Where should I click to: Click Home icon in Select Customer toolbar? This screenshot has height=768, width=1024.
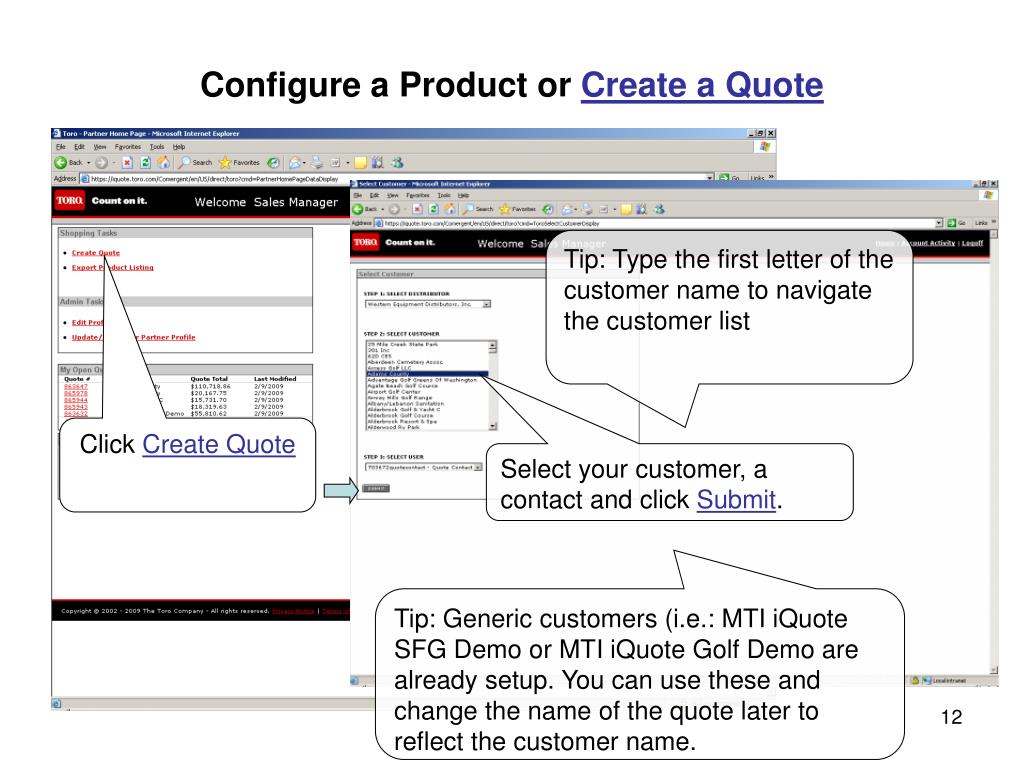point(449,209)
